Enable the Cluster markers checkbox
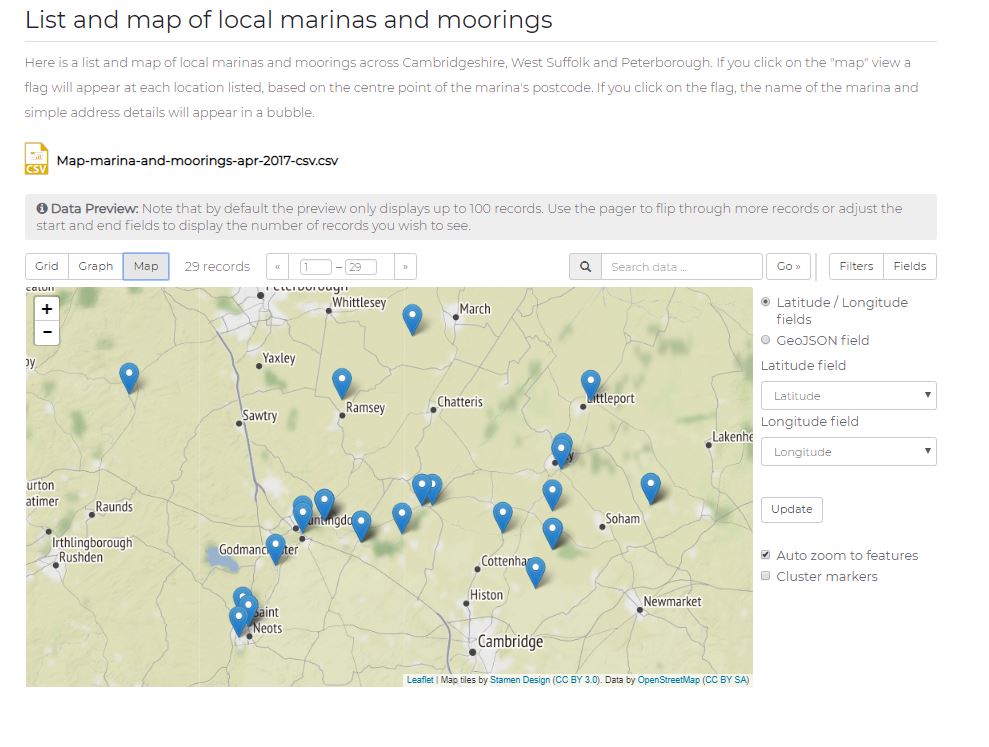Viewport: 989px width, 747px height. [x=766, y=576]
